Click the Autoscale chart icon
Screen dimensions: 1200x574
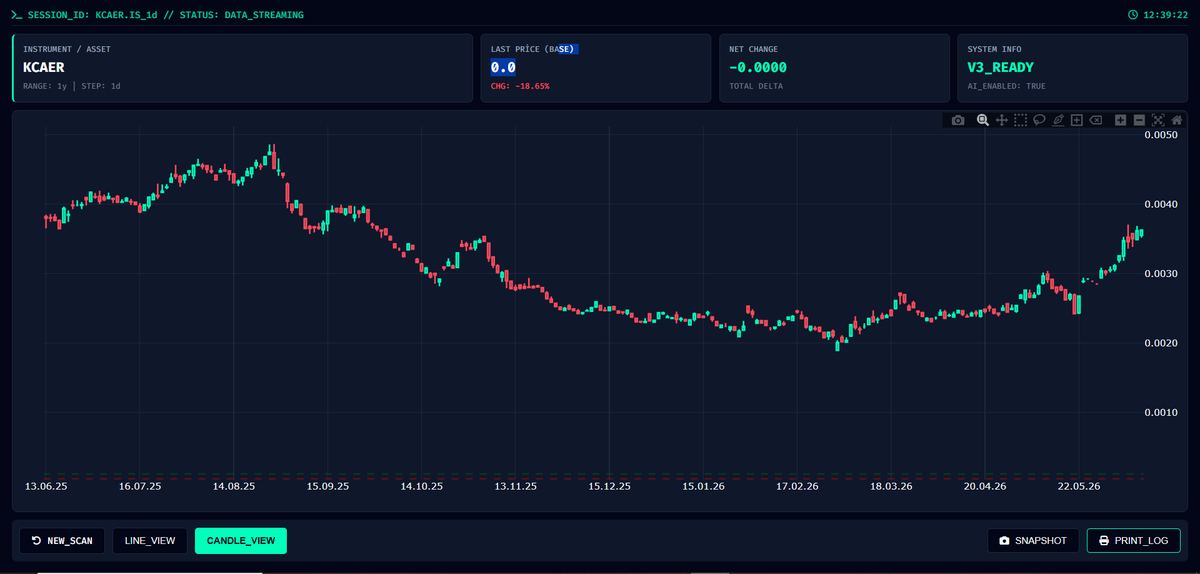1158,120
